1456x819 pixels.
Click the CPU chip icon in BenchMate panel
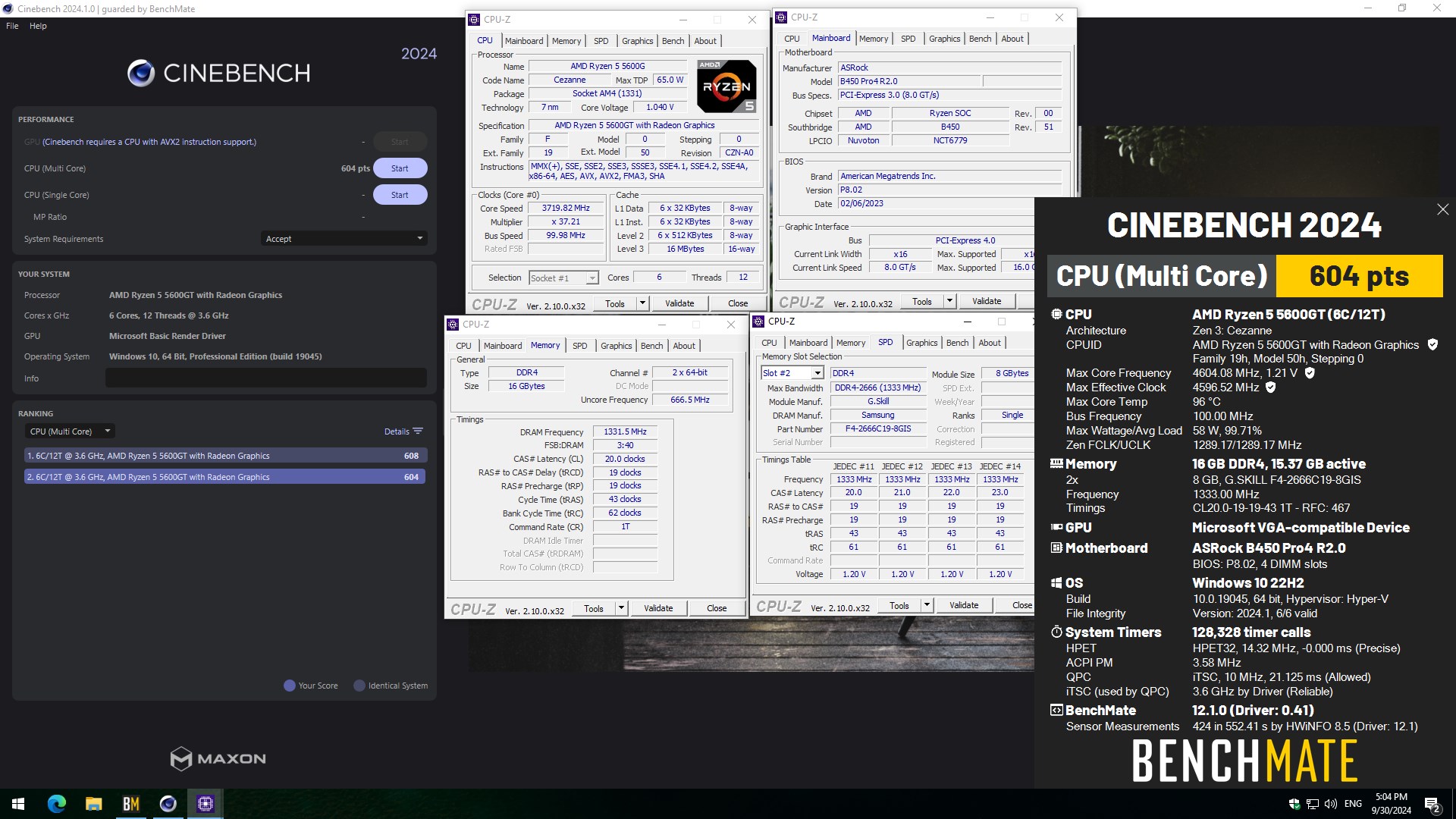(x=1056, y=314)
